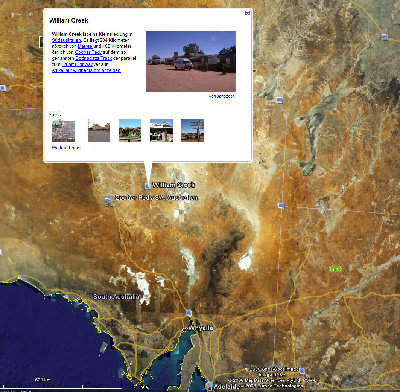
Task: Open the fourth thumbnail showing the shop front
Action: point(161,130)
